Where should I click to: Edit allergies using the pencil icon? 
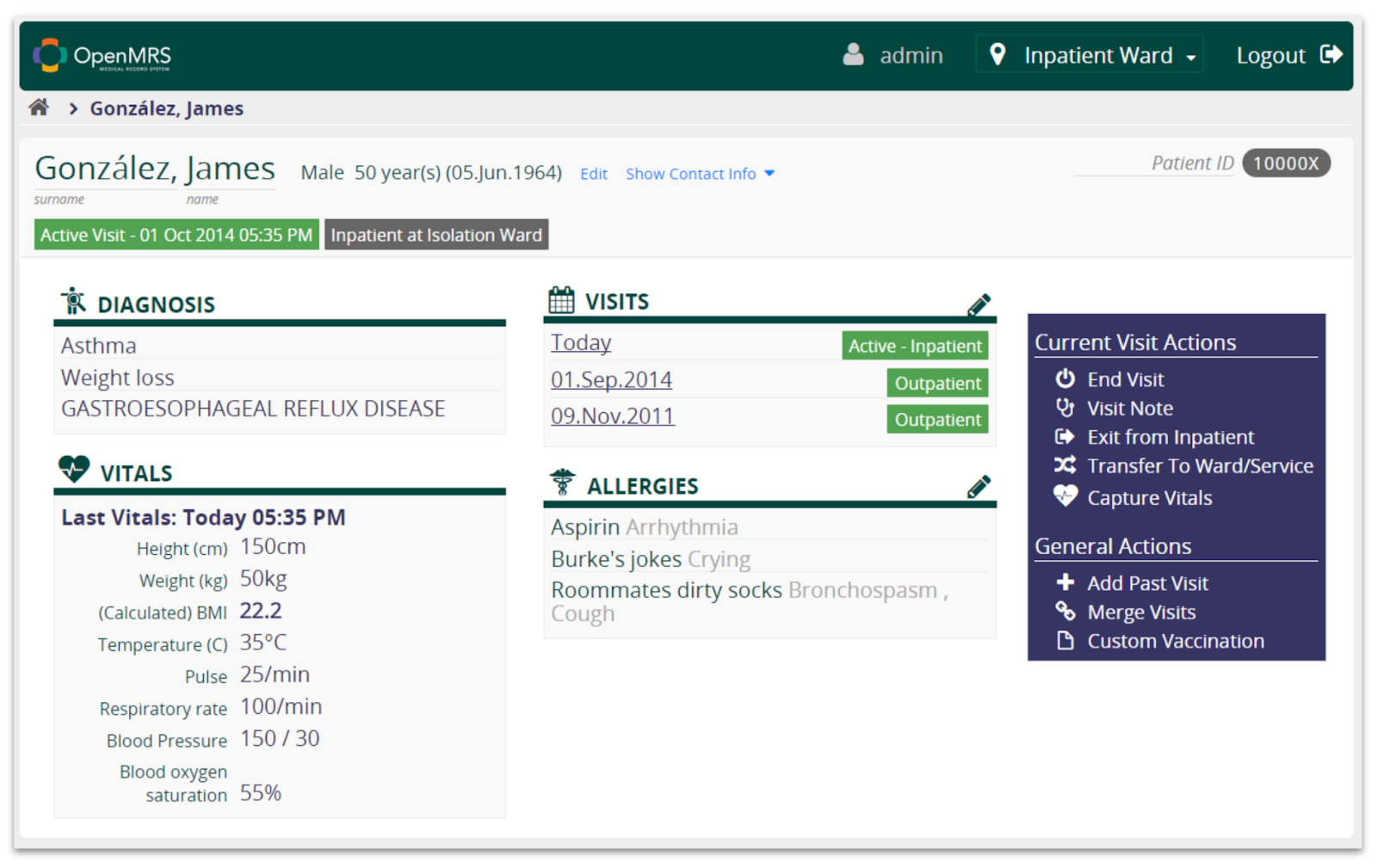(979, 487)
